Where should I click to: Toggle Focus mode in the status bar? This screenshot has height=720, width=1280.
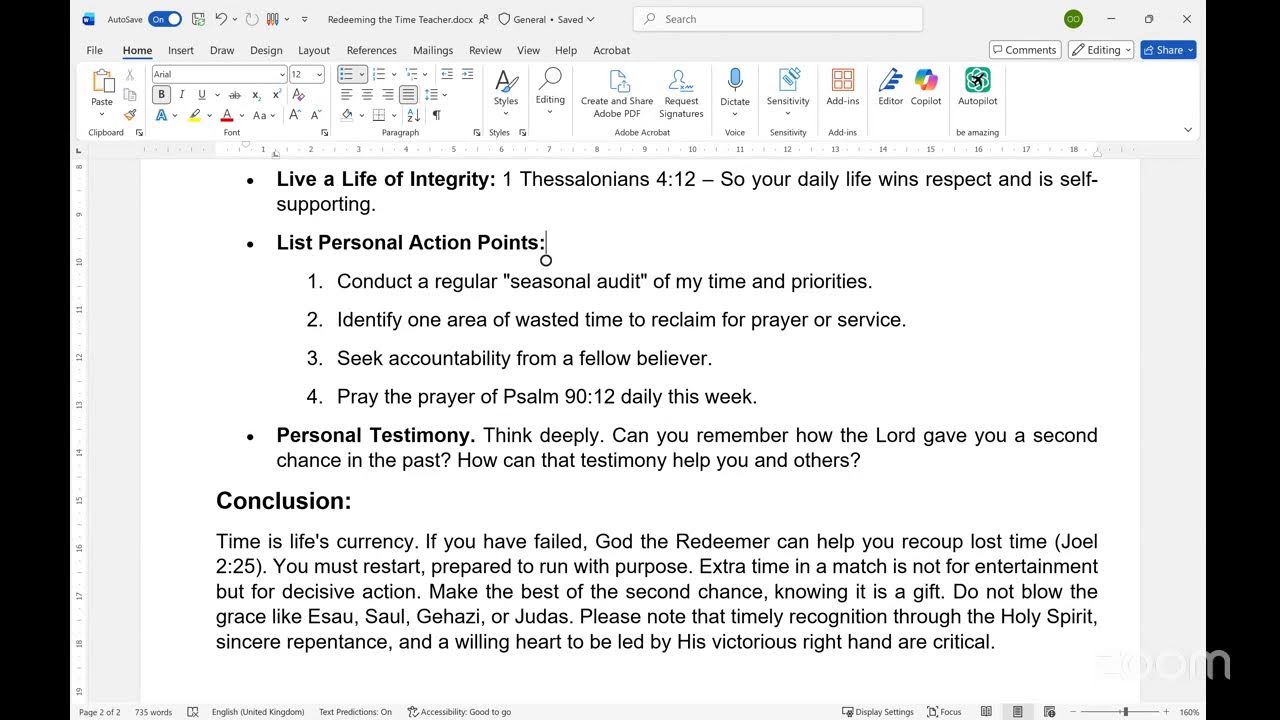[943, 712]
